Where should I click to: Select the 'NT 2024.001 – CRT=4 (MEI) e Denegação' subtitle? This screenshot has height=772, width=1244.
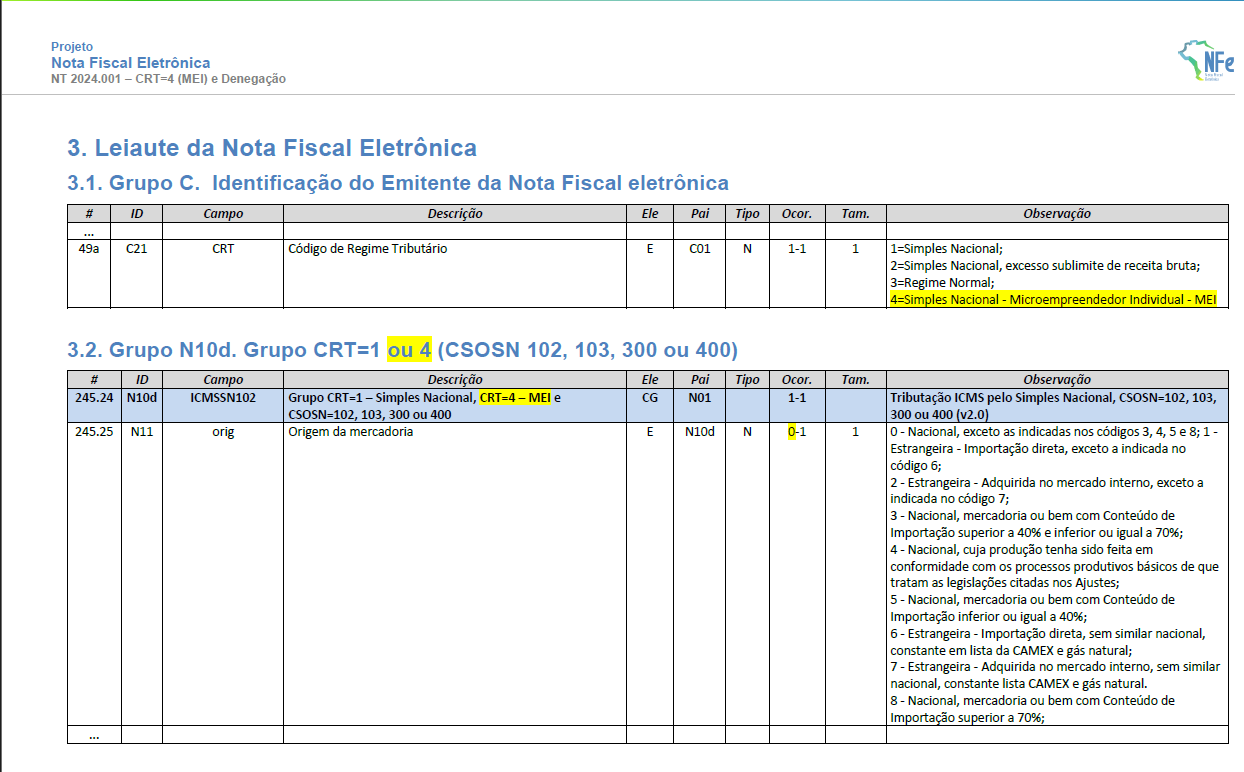pyautogui.click(x=168, y=79)
